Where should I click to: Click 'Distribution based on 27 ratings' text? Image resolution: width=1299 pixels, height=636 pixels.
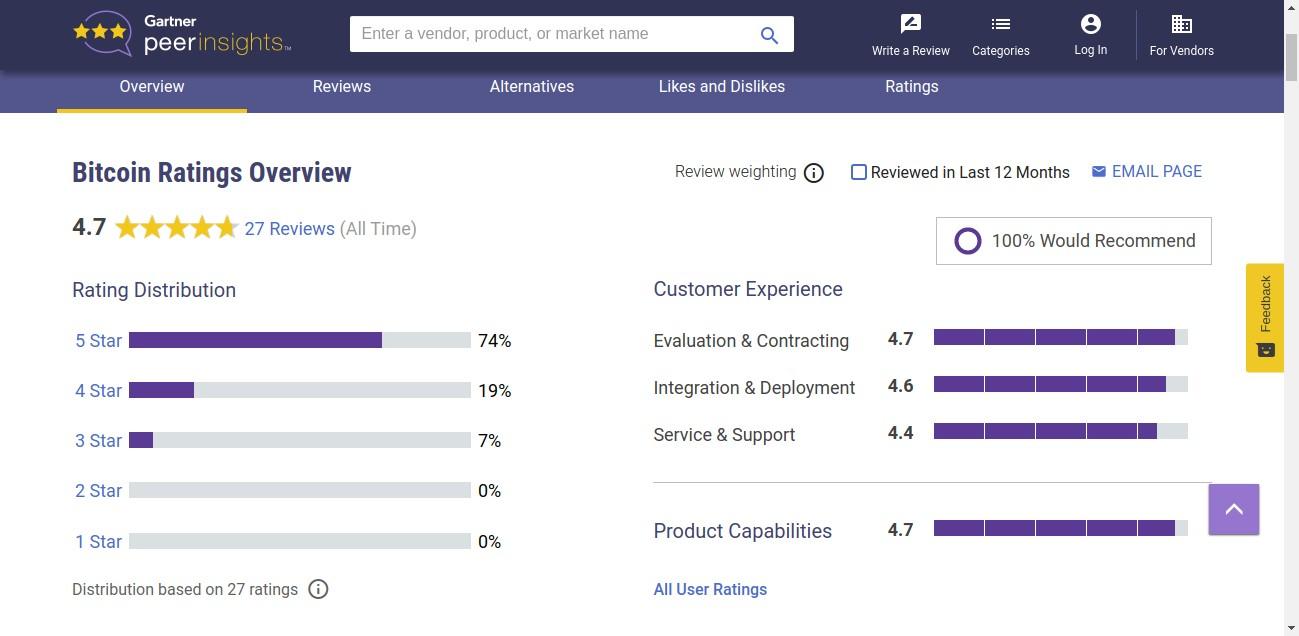[x=185, y=590]
